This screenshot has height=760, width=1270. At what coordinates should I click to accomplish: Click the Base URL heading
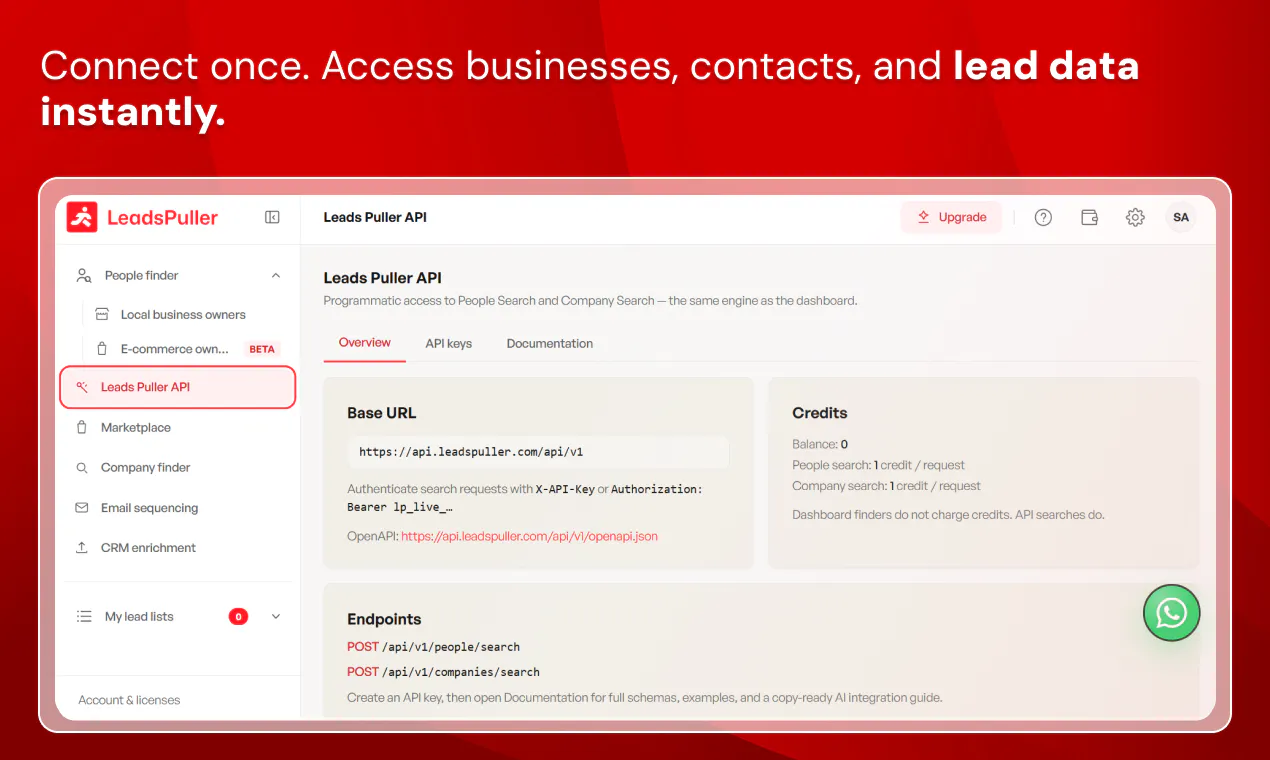point(381,413)
